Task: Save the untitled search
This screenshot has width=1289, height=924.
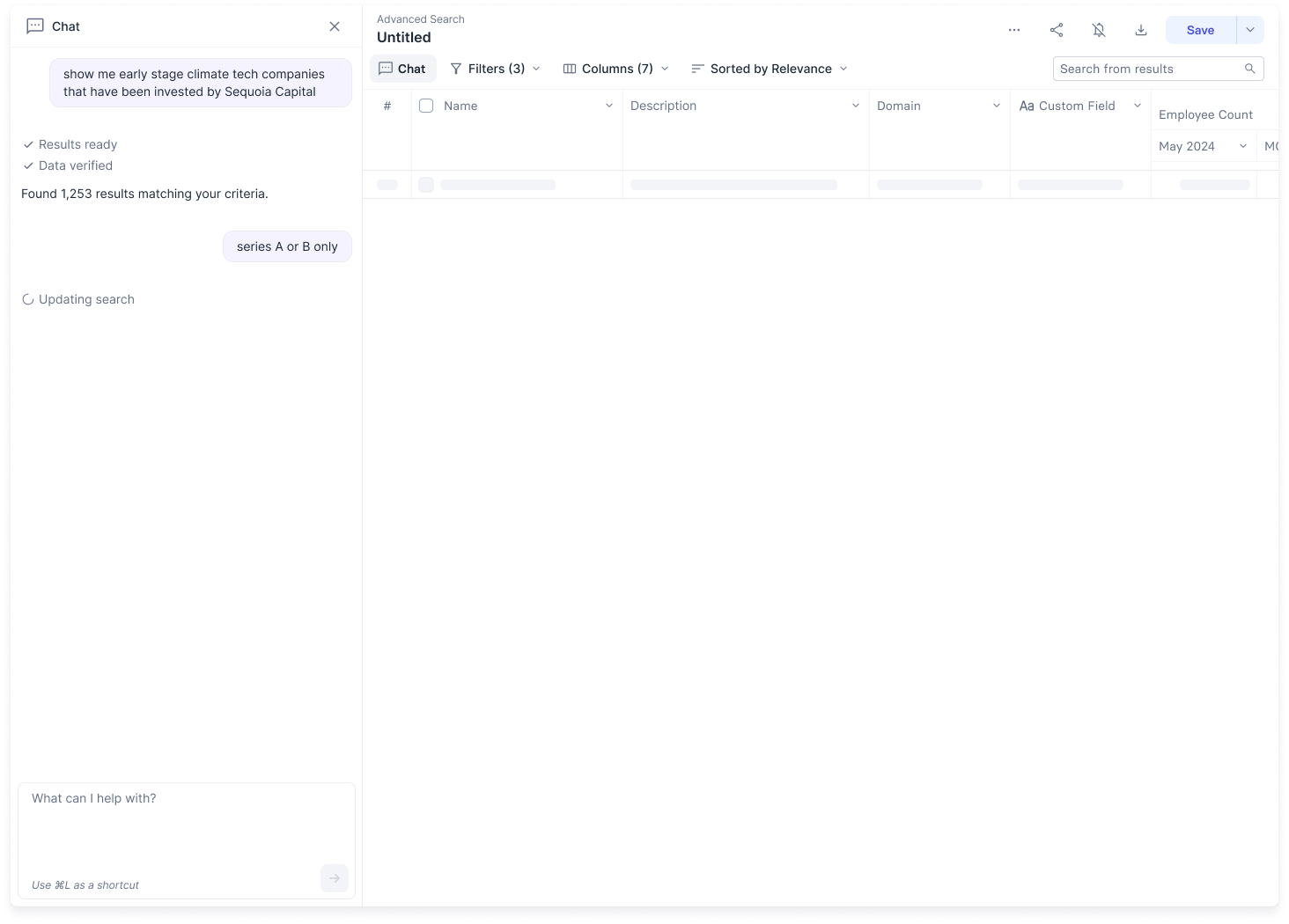Action: (1200, 30)
